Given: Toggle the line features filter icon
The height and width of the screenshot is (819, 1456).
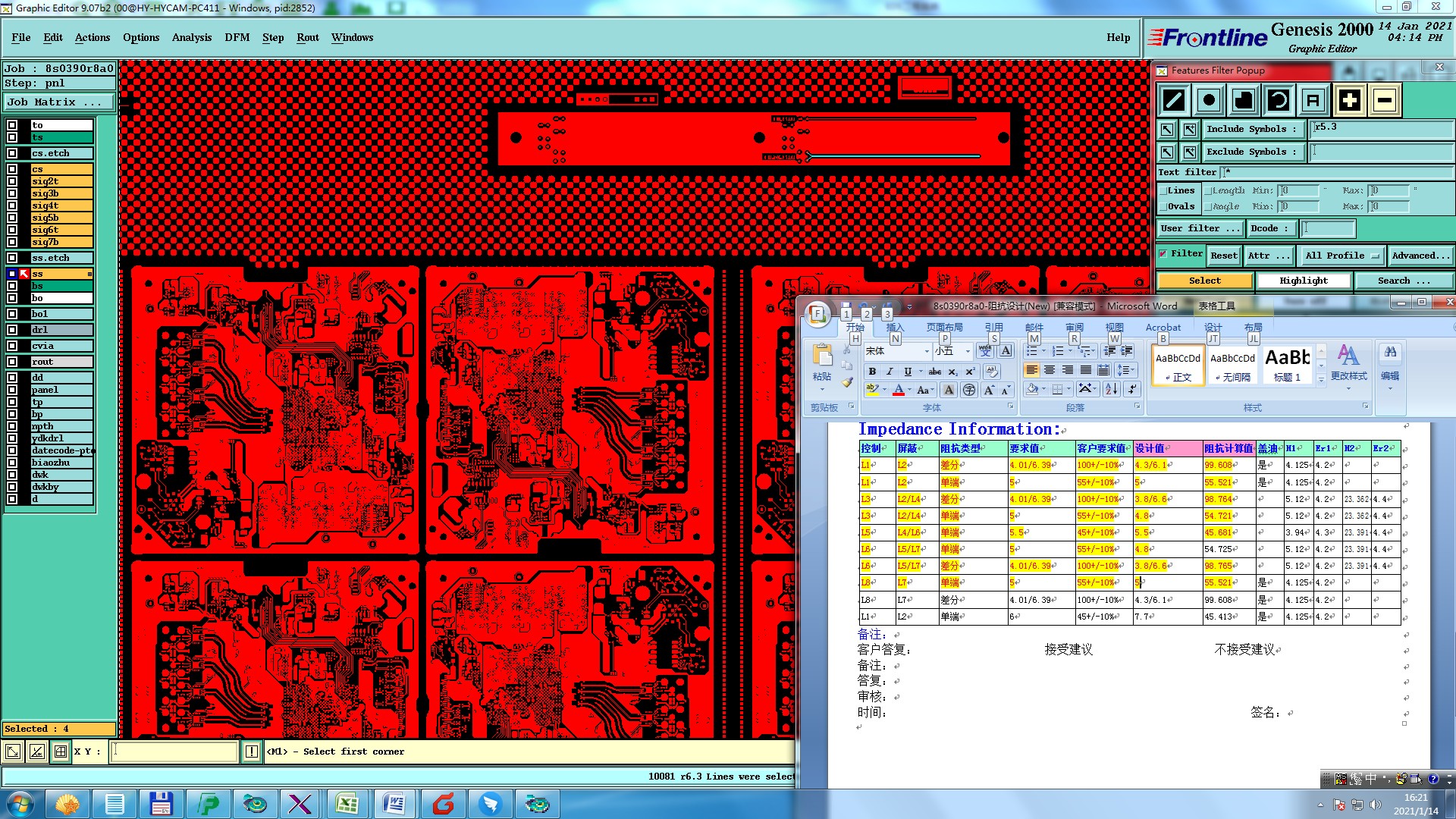Looking at the screenshot, I should [1173, 100].
